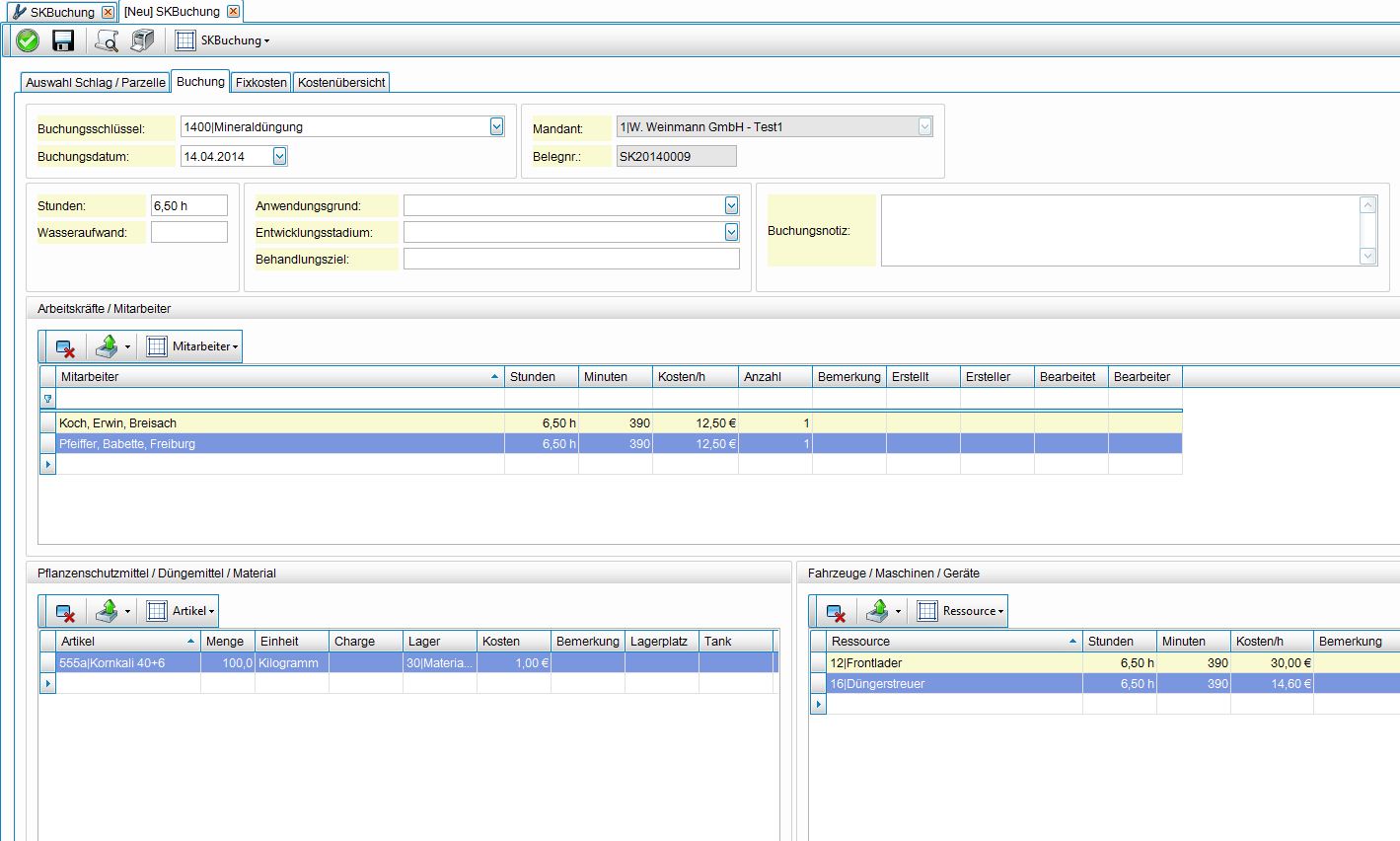Click the Belegnr. field SK20140009
The image size is (1400, 841).
click(677, 156)
